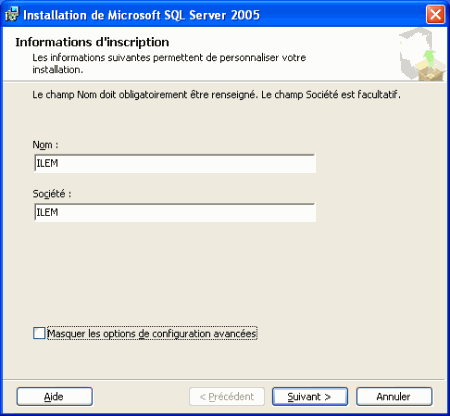
Task: Focus the Nom text field
Action: pos(175,163)
